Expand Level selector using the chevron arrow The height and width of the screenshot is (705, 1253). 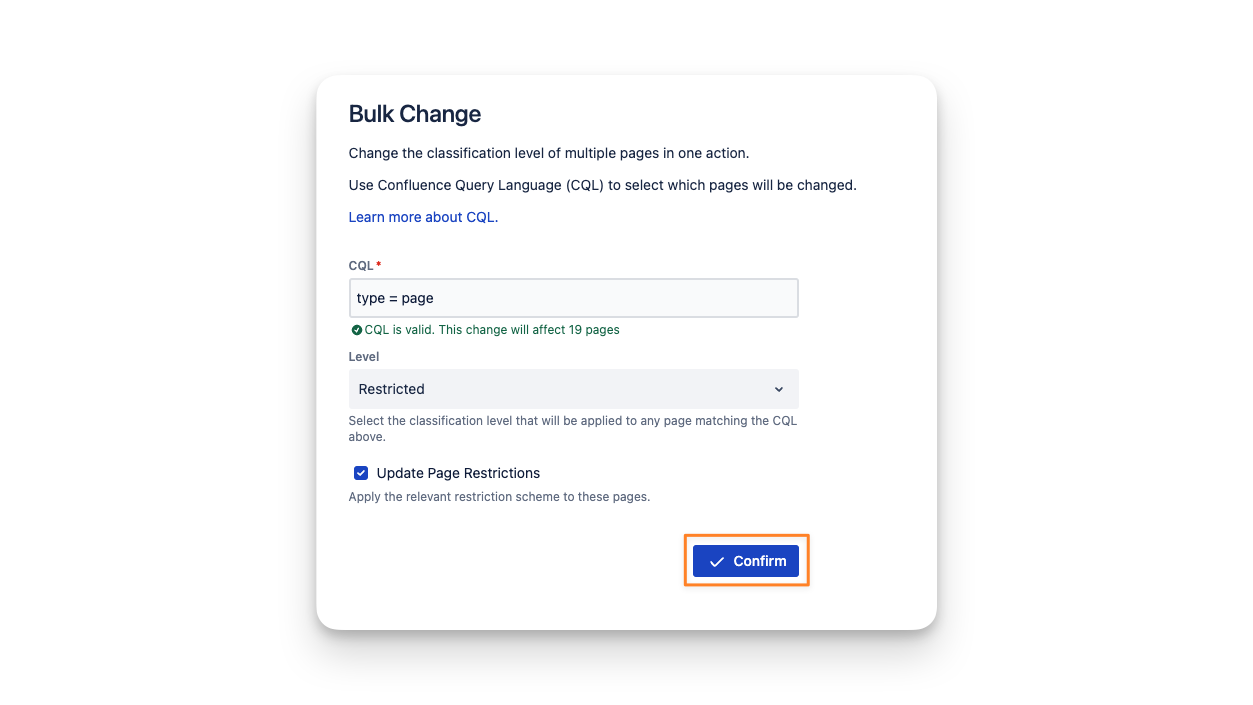[779, 389]
